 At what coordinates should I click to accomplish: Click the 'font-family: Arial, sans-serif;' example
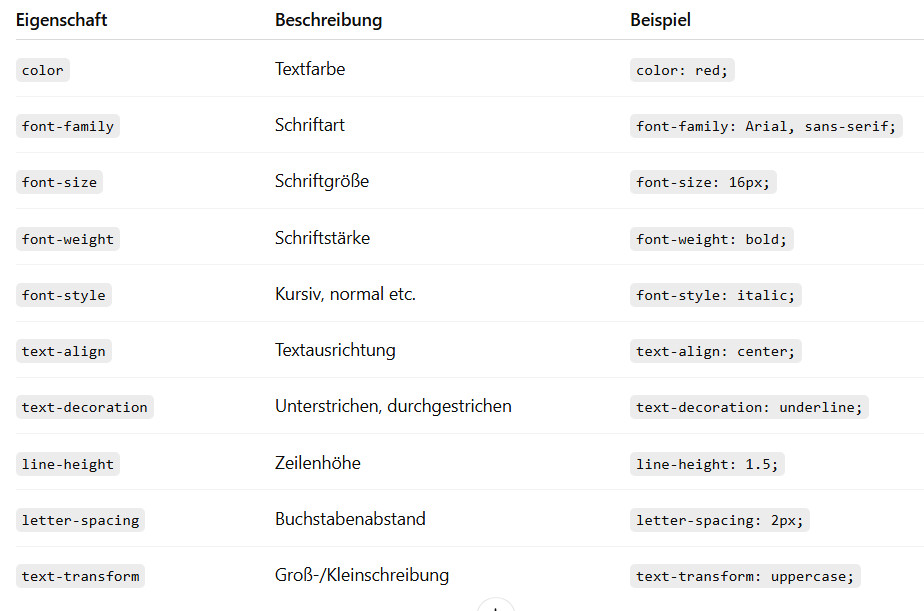pyautogui.click(x=766, y=126)
